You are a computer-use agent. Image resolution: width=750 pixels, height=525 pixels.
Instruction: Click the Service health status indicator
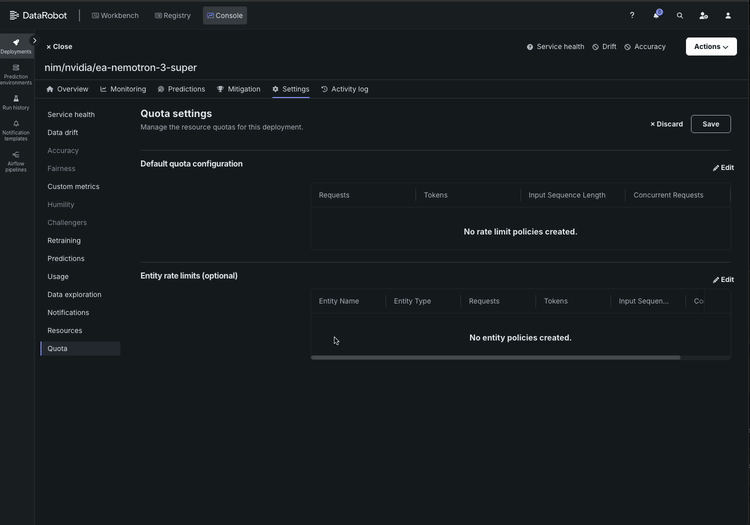click(555, 47)
